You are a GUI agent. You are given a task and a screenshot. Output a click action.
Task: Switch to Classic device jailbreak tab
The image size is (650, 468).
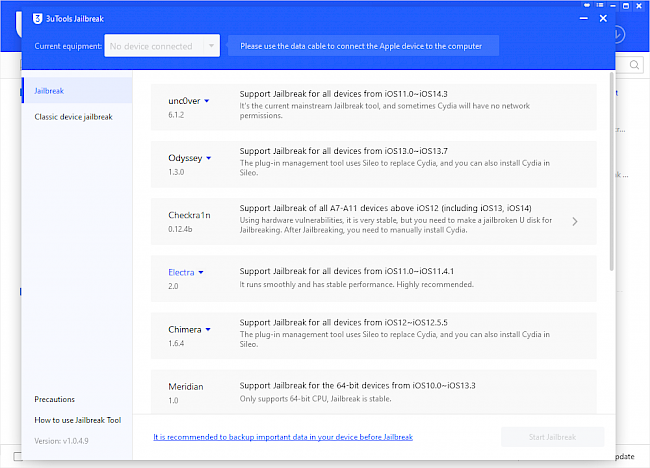[73, 117]
